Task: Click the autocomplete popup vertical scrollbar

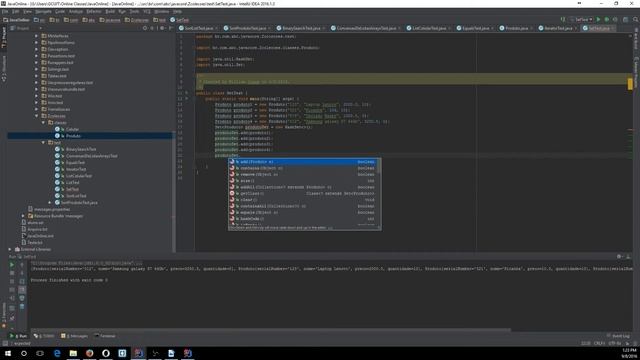Action: point(380,167)
